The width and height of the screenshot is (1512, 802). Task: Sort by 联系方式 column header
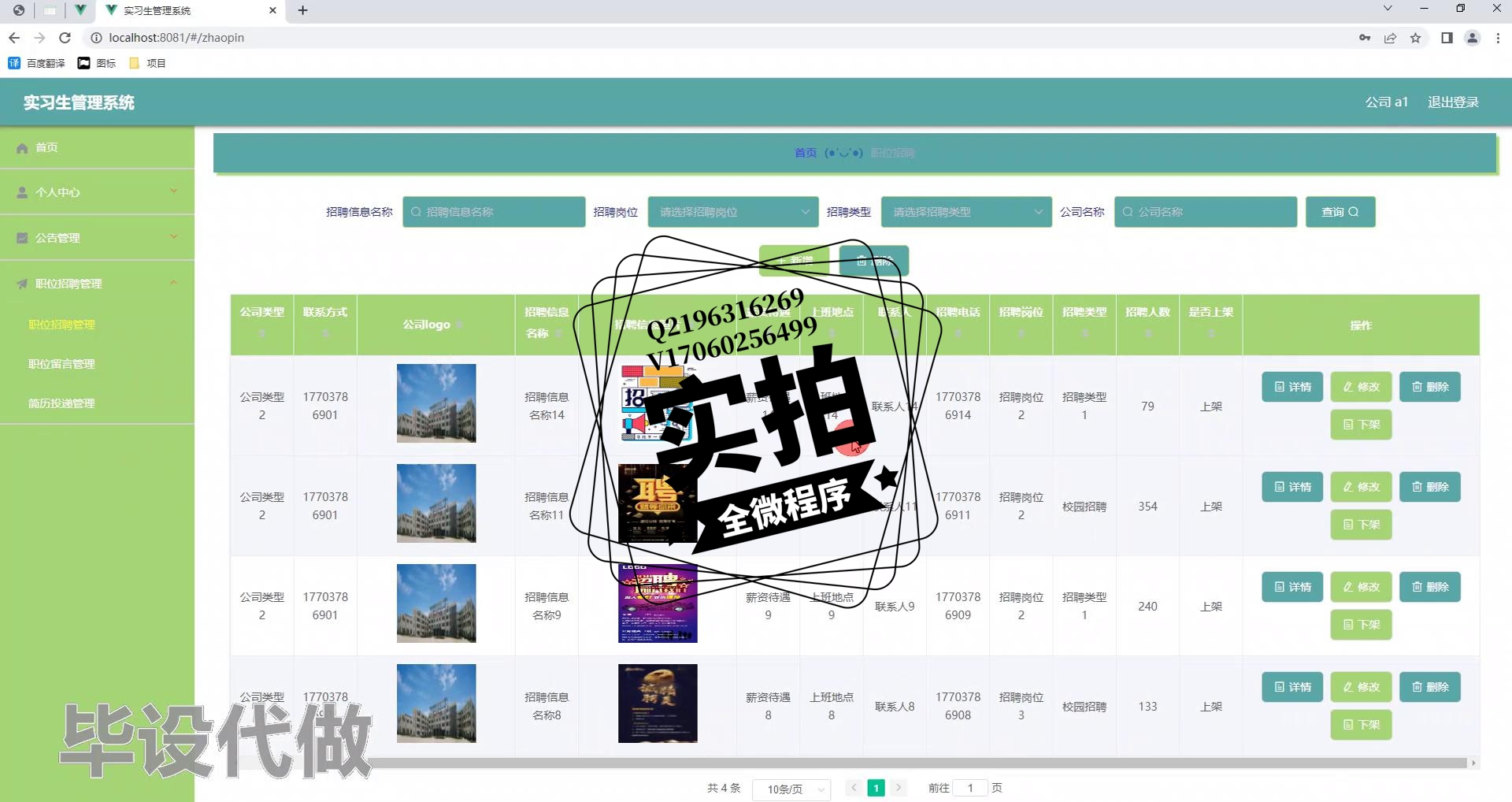pyautogui.click(x=325, y=325)
